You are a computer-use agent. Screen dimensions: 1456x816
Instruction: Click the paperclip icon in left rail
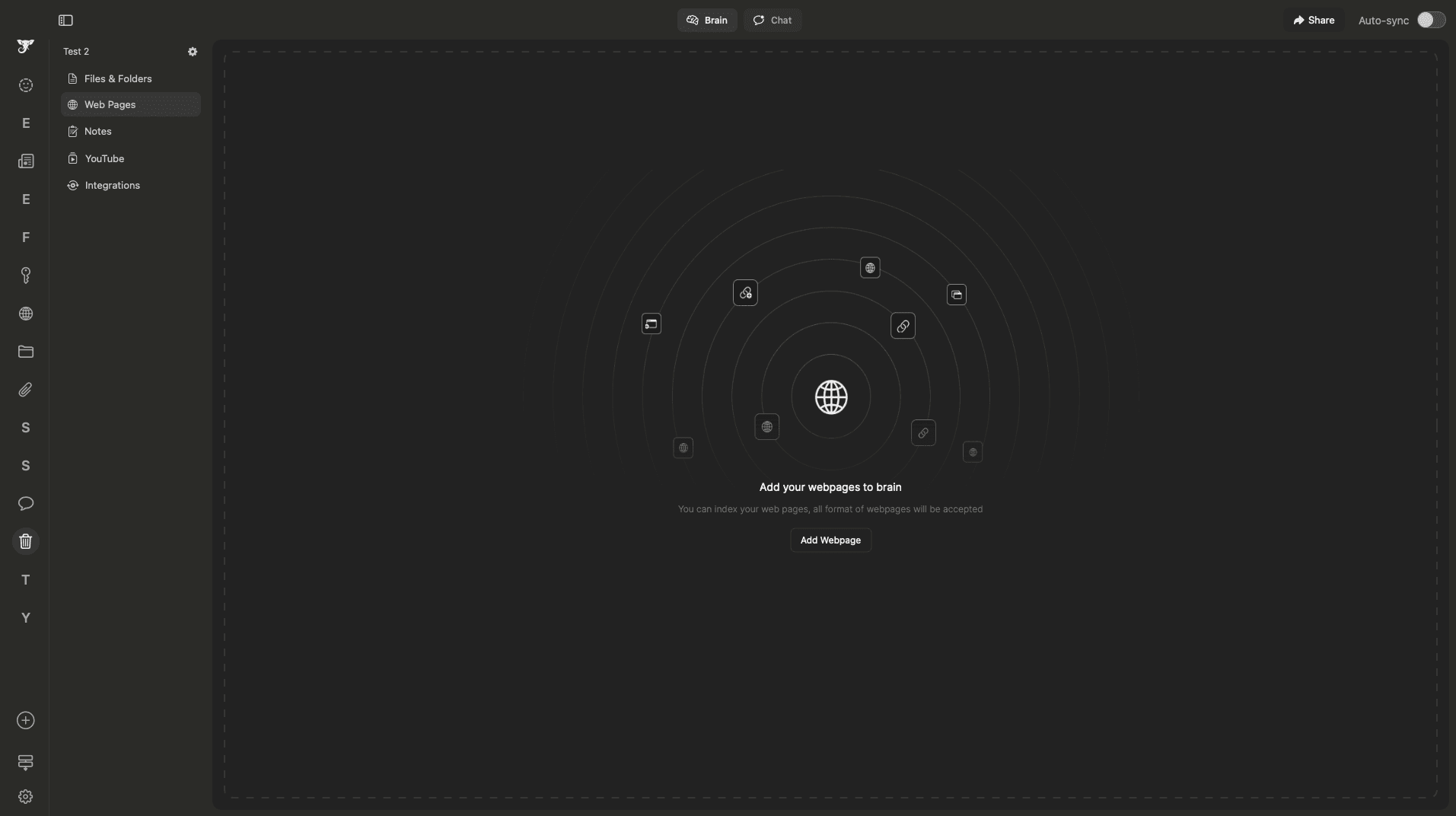[26, 390]
